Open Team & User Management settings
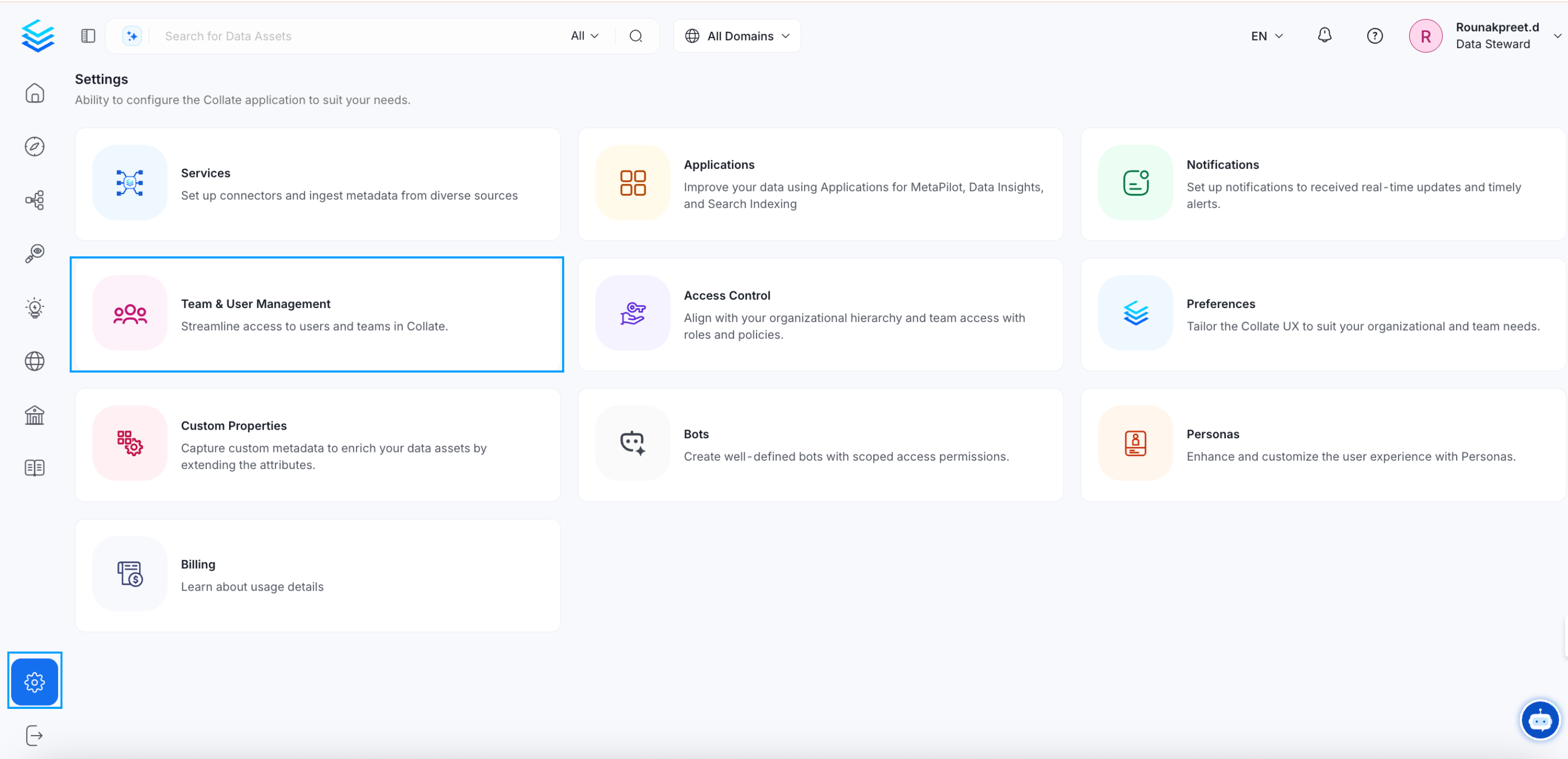1568x759 pixels. point(317,314)
